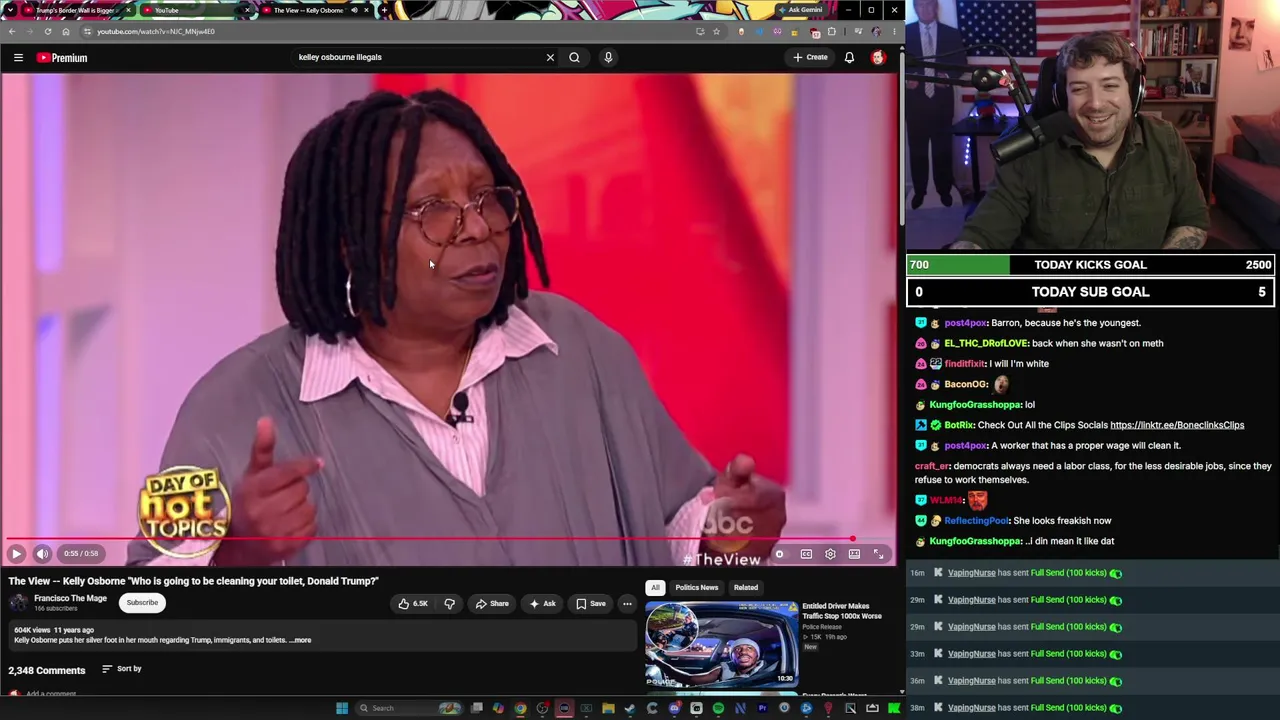Open Ask Gemini in Chrome
1280x720 pixels.
pos(800,10)
